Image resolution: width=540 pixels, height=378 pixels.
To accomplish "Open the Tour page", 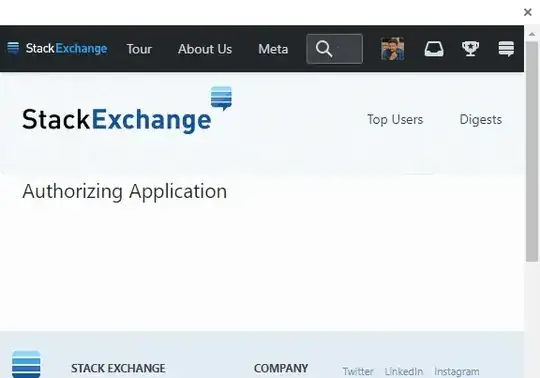I will (139, 49).
